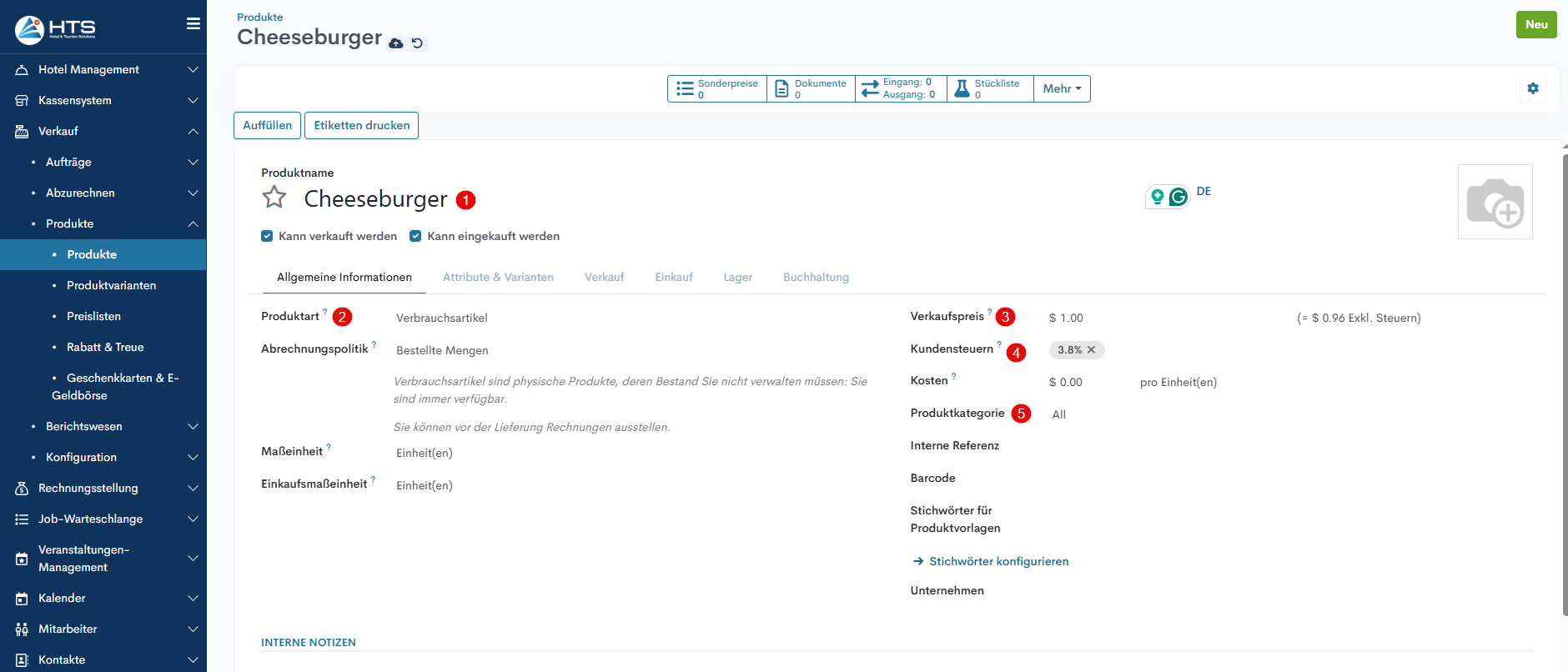Toggle 'Kann eingekauft werden' checkbox

point(415,236)
